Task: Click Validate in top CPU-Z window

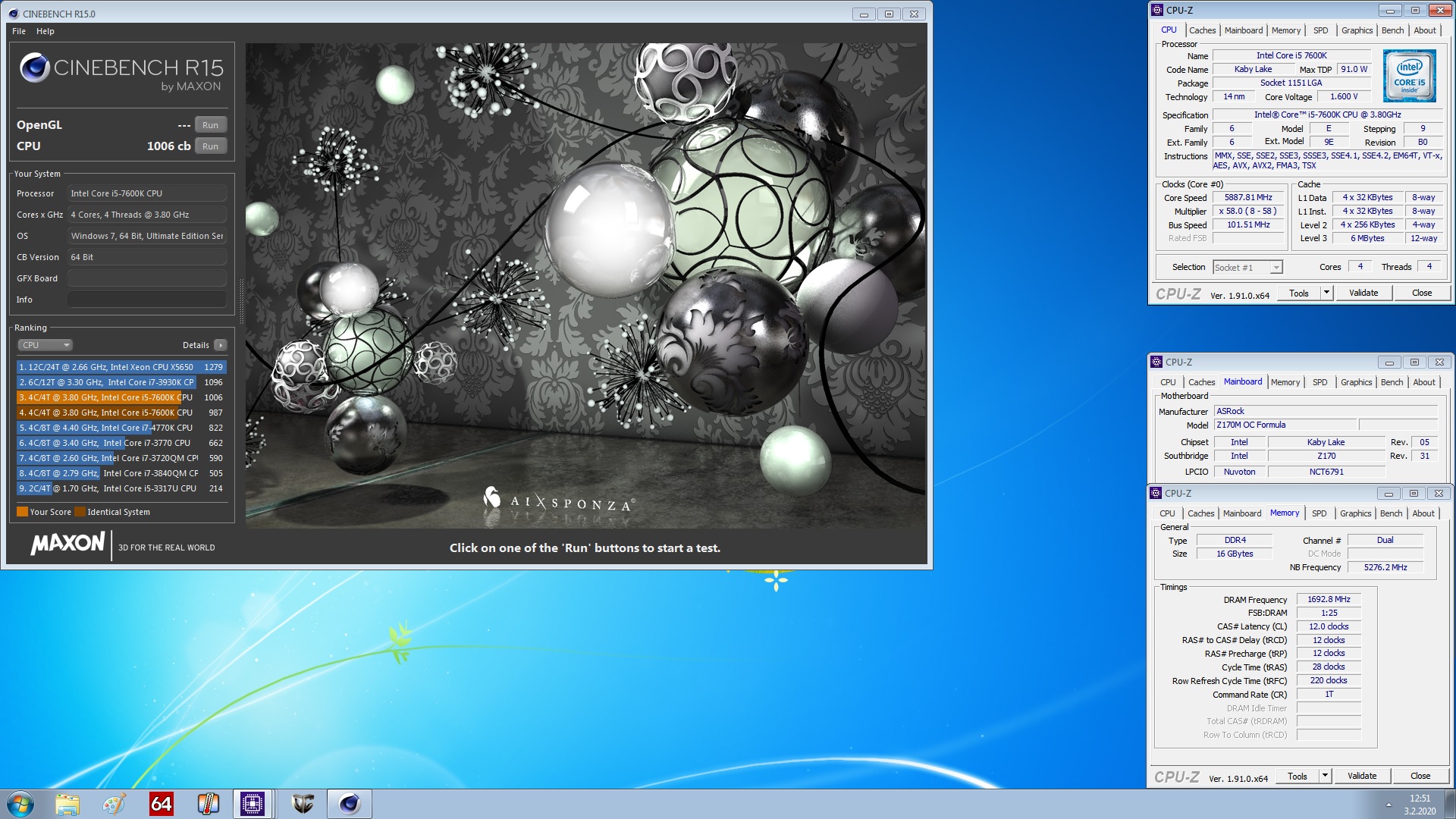Action: click(1363, 293)
